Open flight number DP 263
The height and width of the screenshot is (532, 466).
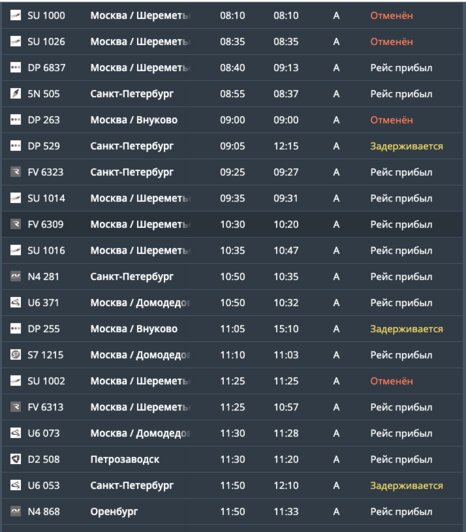43,120
